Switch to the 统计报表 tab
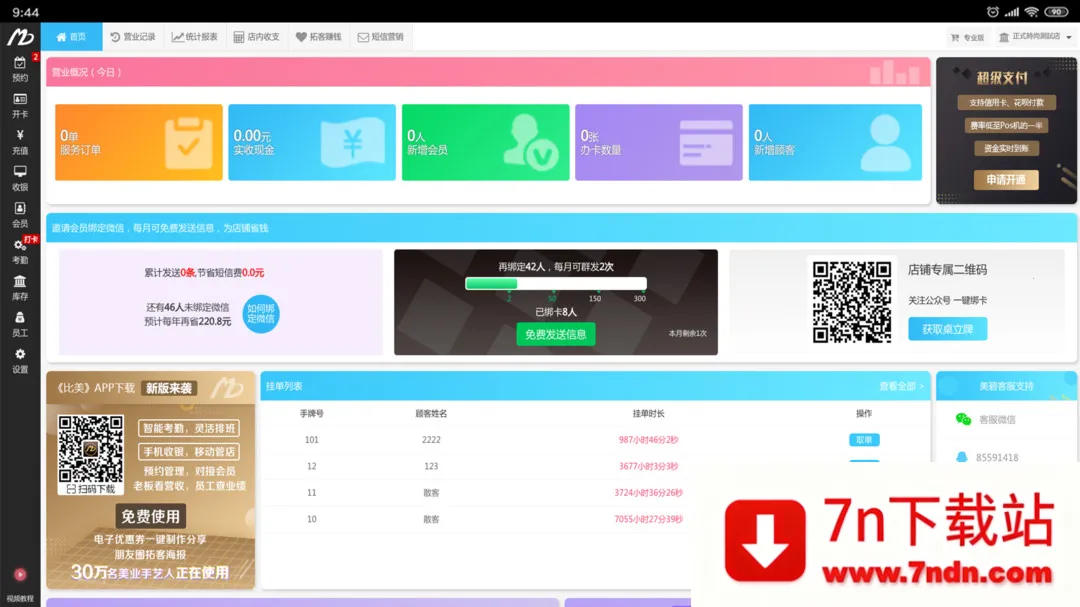 [194, 37]
